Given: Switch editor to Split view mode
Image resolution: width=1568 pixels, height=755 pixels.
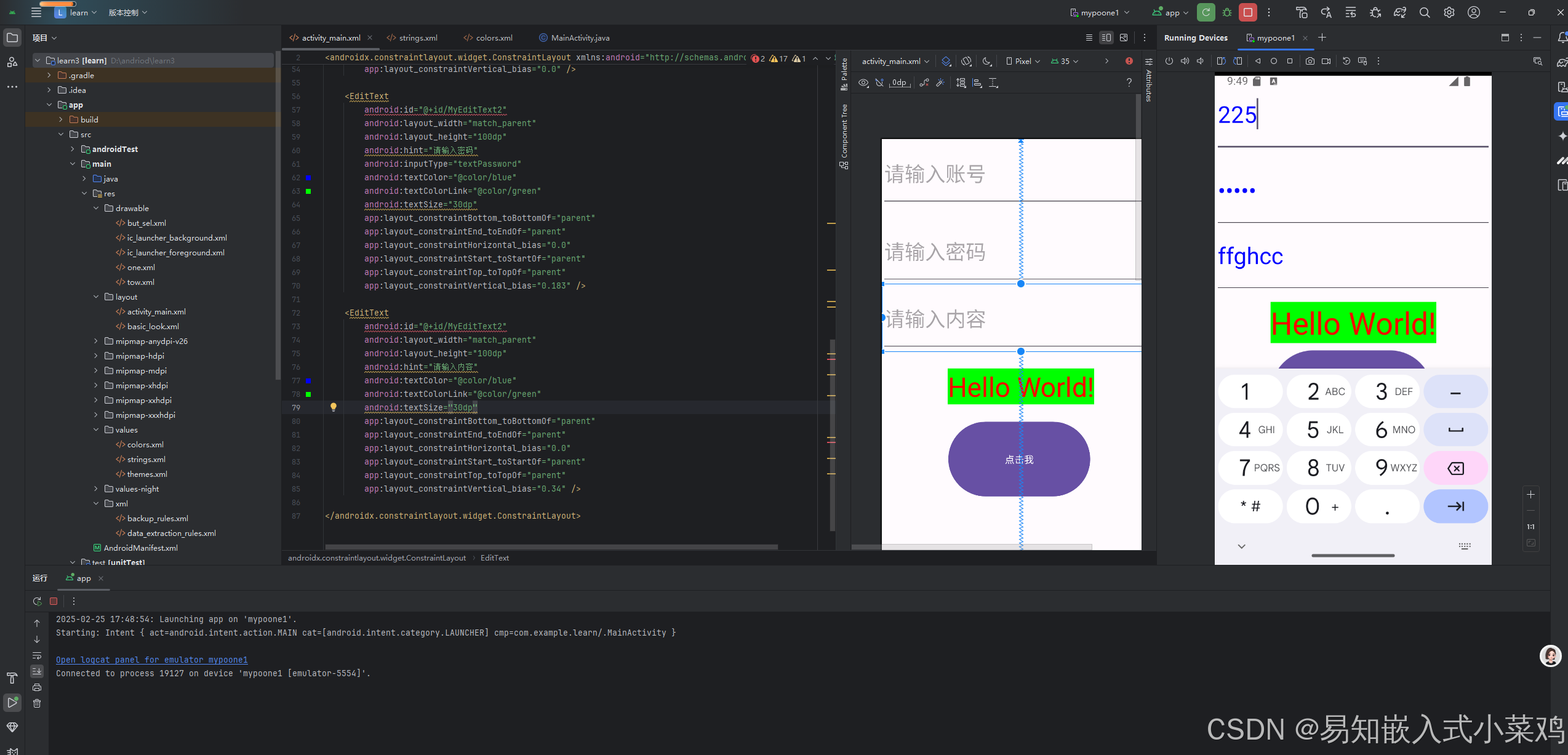Looking at the screenshot, I should click(1106, 38).
